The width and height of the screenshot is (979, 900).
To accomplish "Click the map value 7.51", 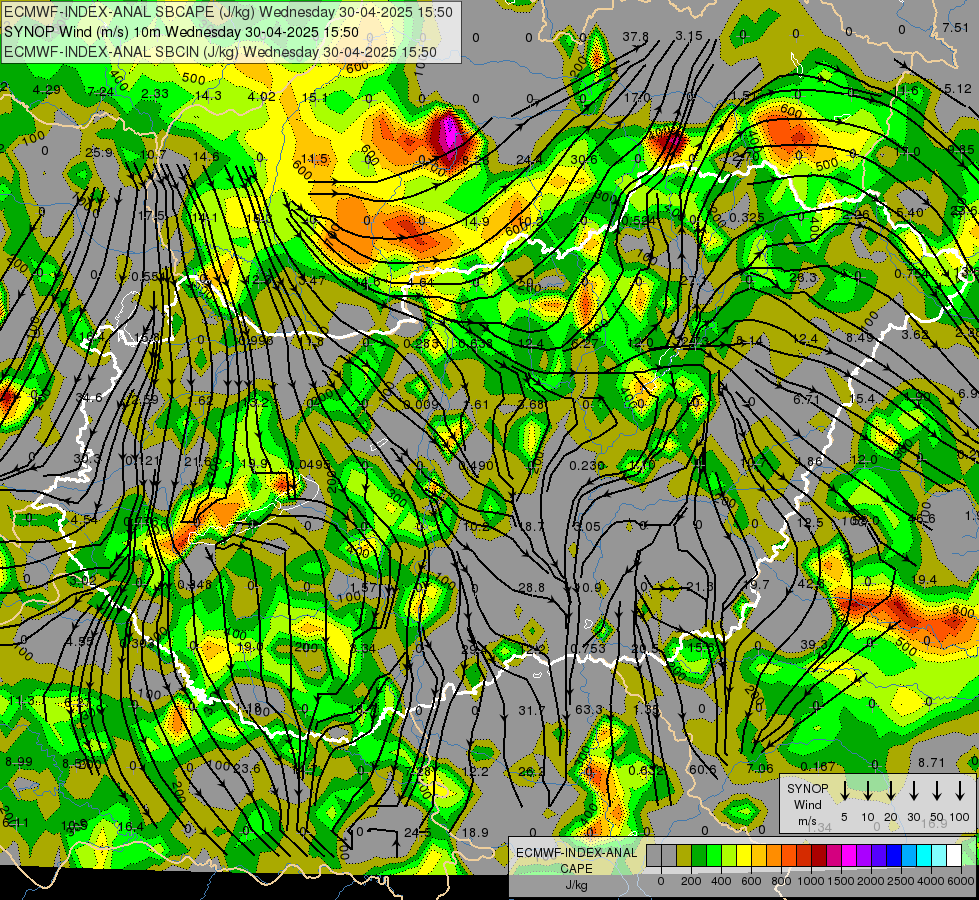I will click(955, 27).
